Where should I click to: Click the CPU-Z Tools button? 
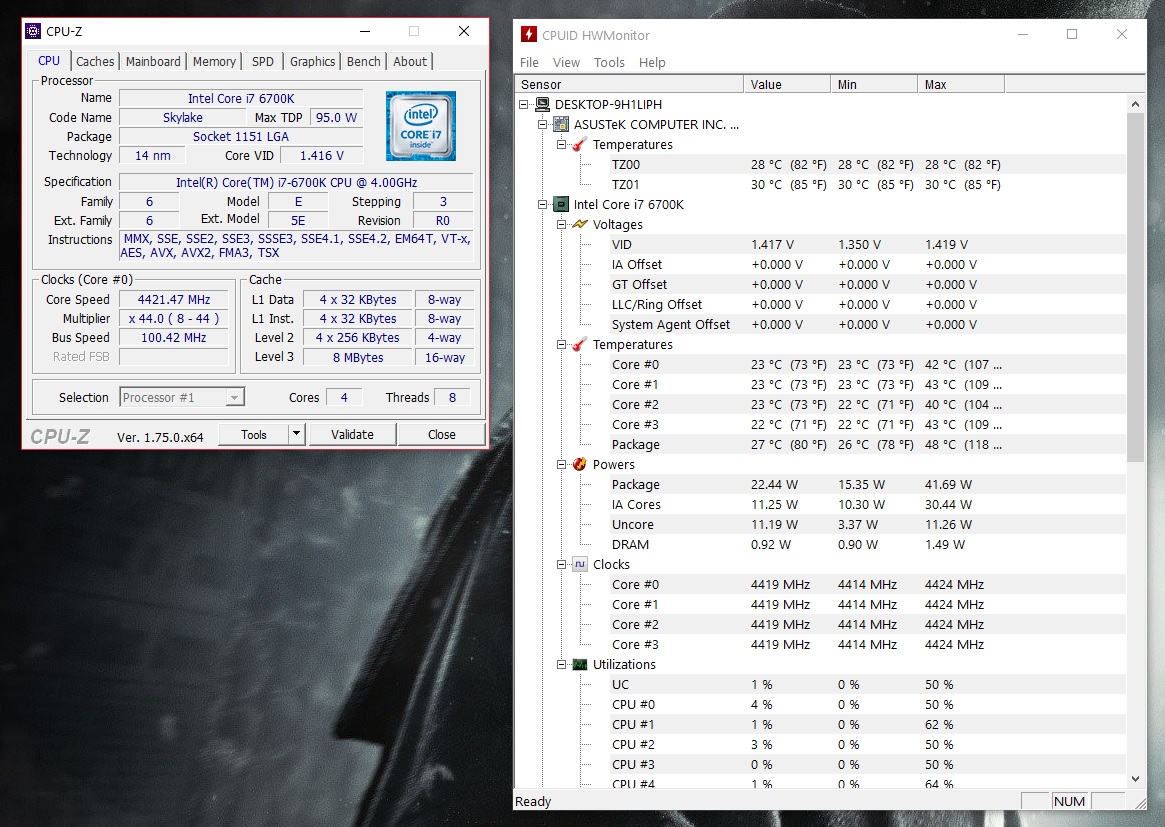click(x=254, y=434)
